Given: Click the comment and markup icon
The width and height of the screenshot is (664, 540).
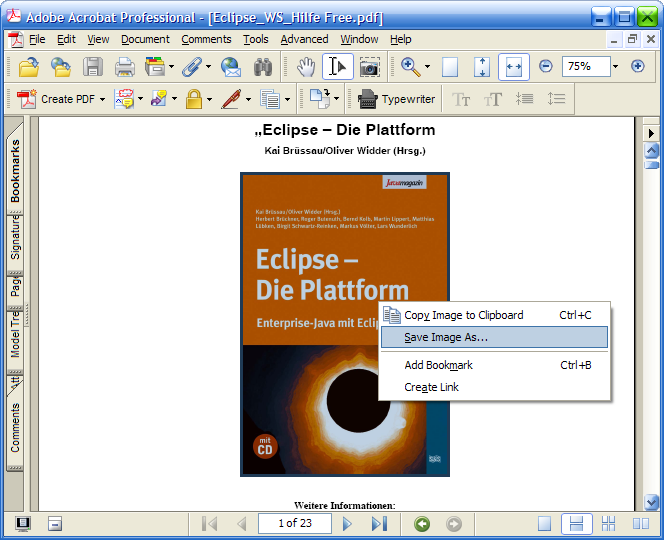Looking at the screenshot, I should pos(124,99).
